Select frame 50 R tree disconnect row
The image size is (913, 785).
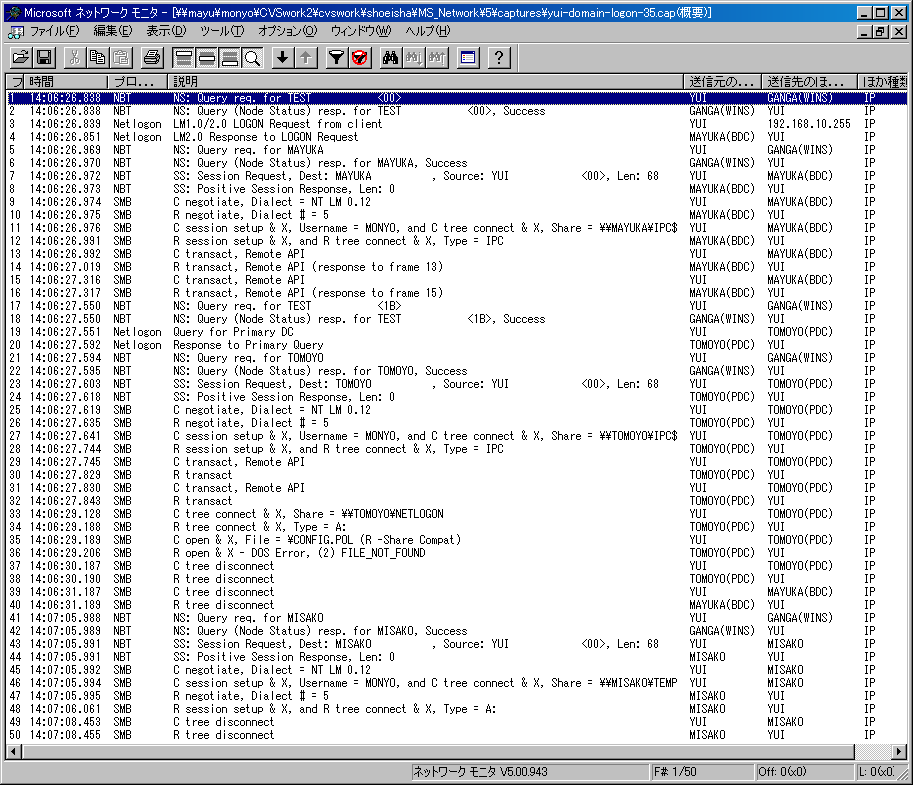(x=456, y=735)
